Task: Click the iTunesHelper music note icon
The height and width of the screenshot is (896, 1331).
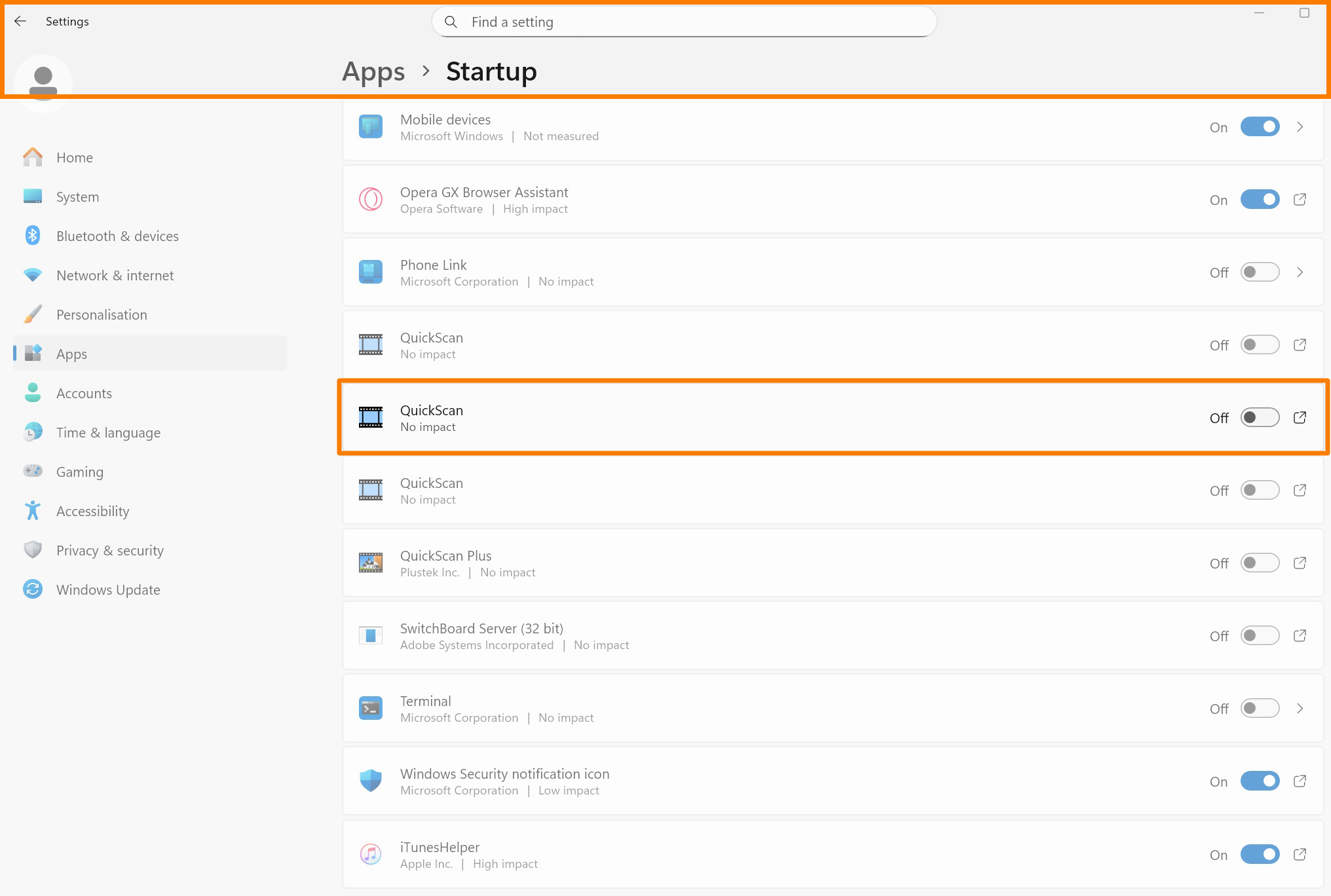Action: [371, 855]
